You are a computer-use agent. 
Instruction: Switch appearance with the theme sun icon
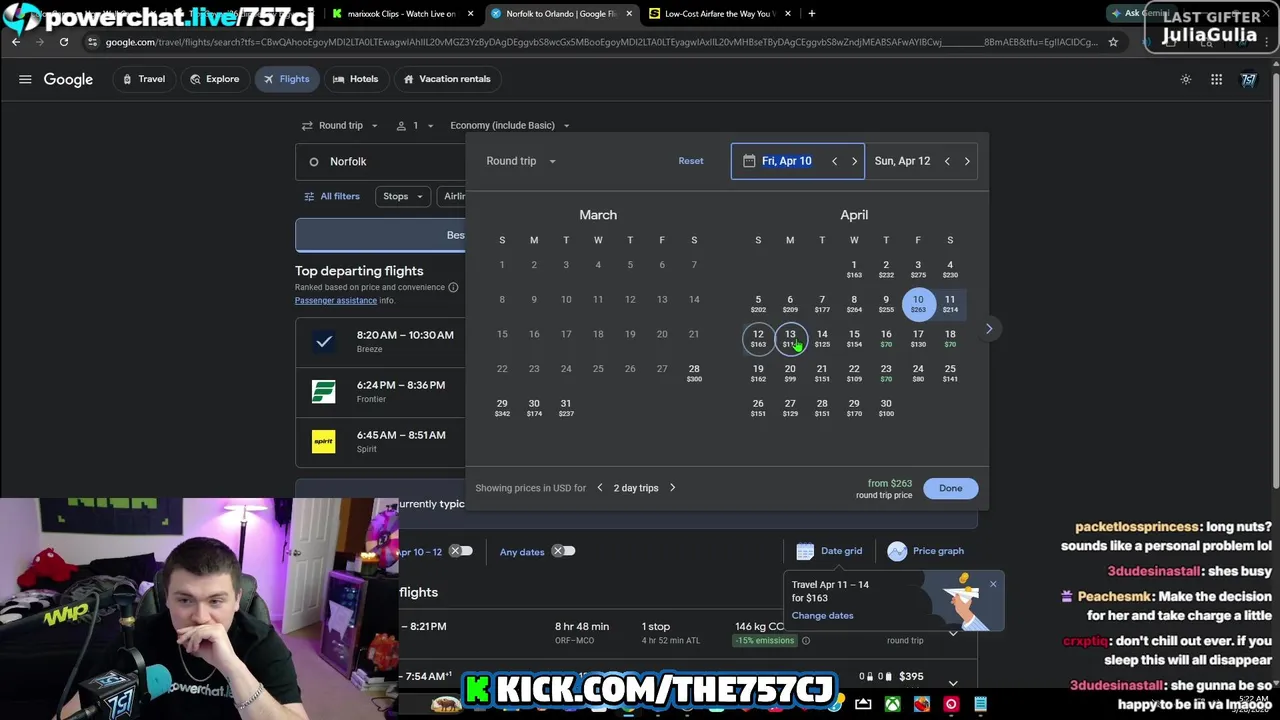click(1186, 80)
